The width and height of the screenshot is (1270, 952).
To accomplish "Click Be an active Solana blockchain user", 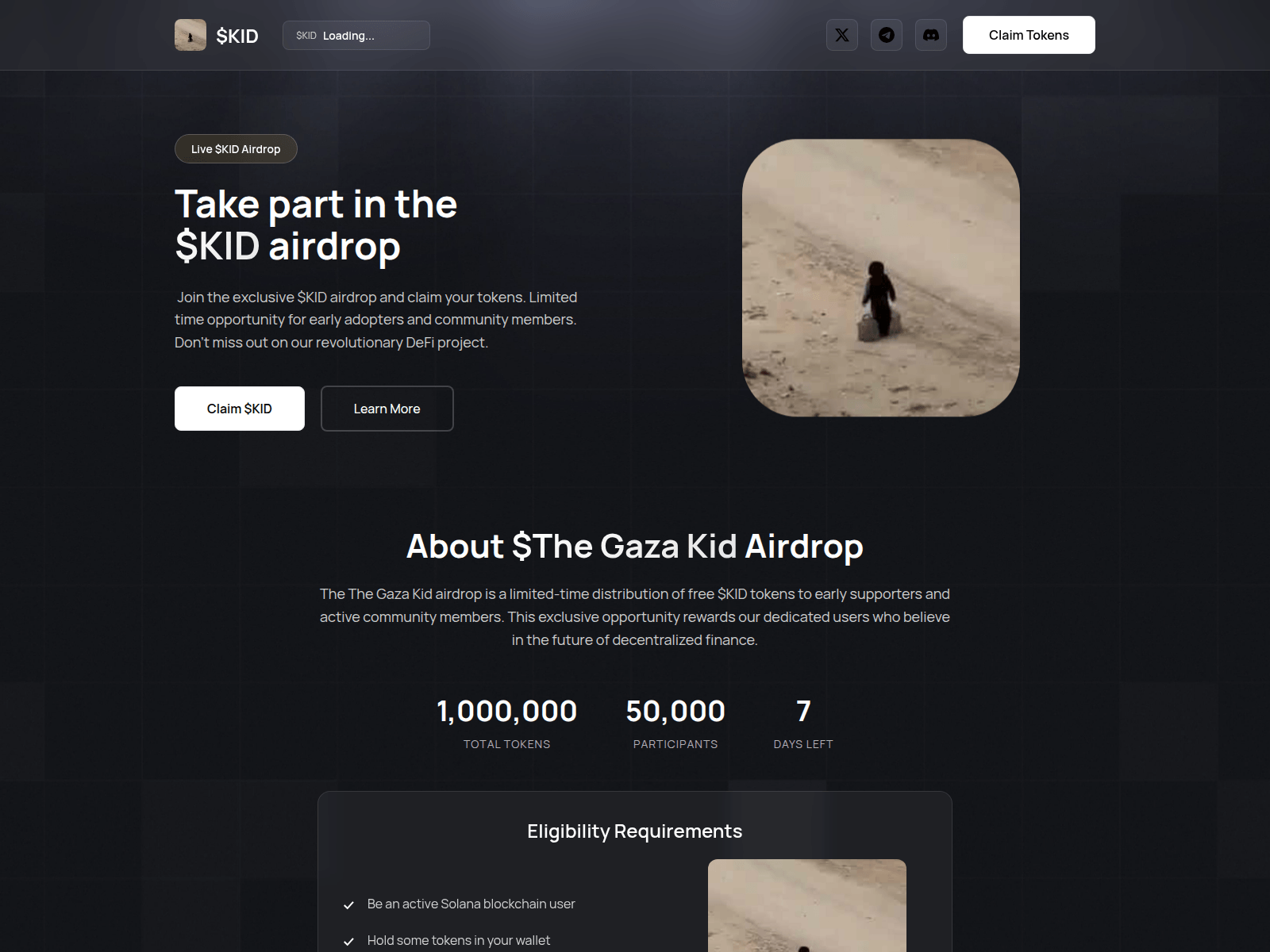I will point(471,904).
